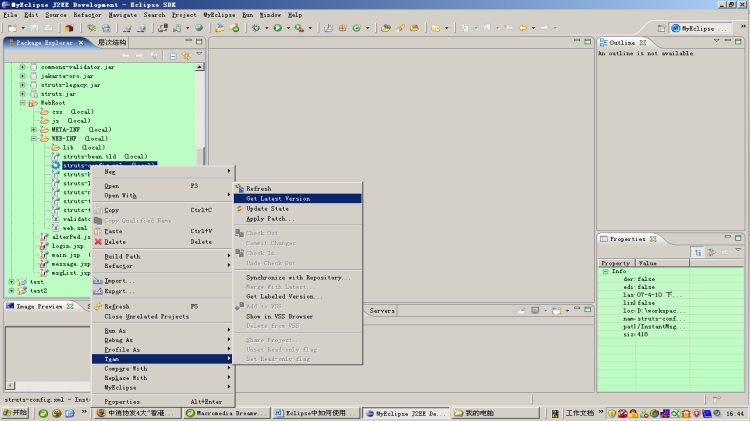Open the Compare With submenu
This screenshot has width=750, height=421.
[x=163, y=368]
